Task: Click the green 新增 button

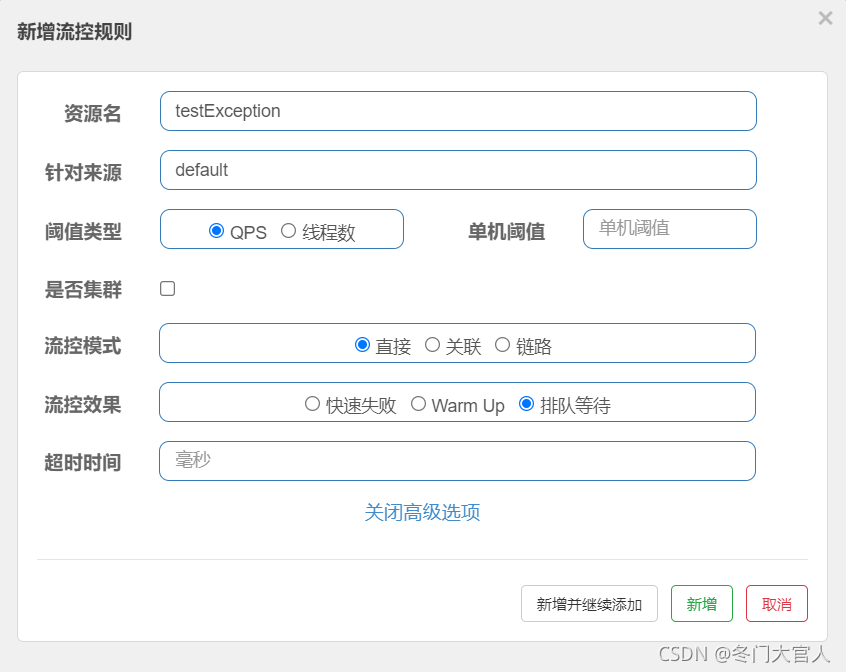Action: tap(701, 603)
